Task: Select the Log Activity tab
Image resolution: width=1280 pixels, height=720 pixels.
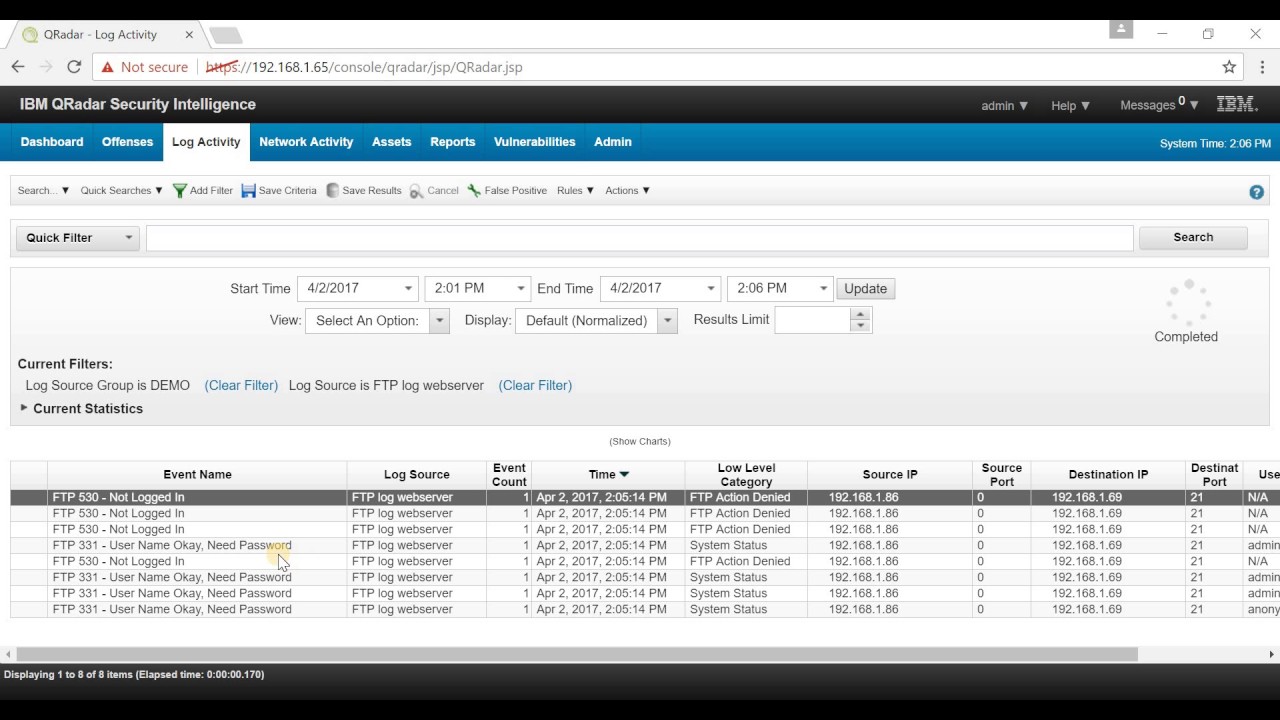Action: (x=206, y=142)
